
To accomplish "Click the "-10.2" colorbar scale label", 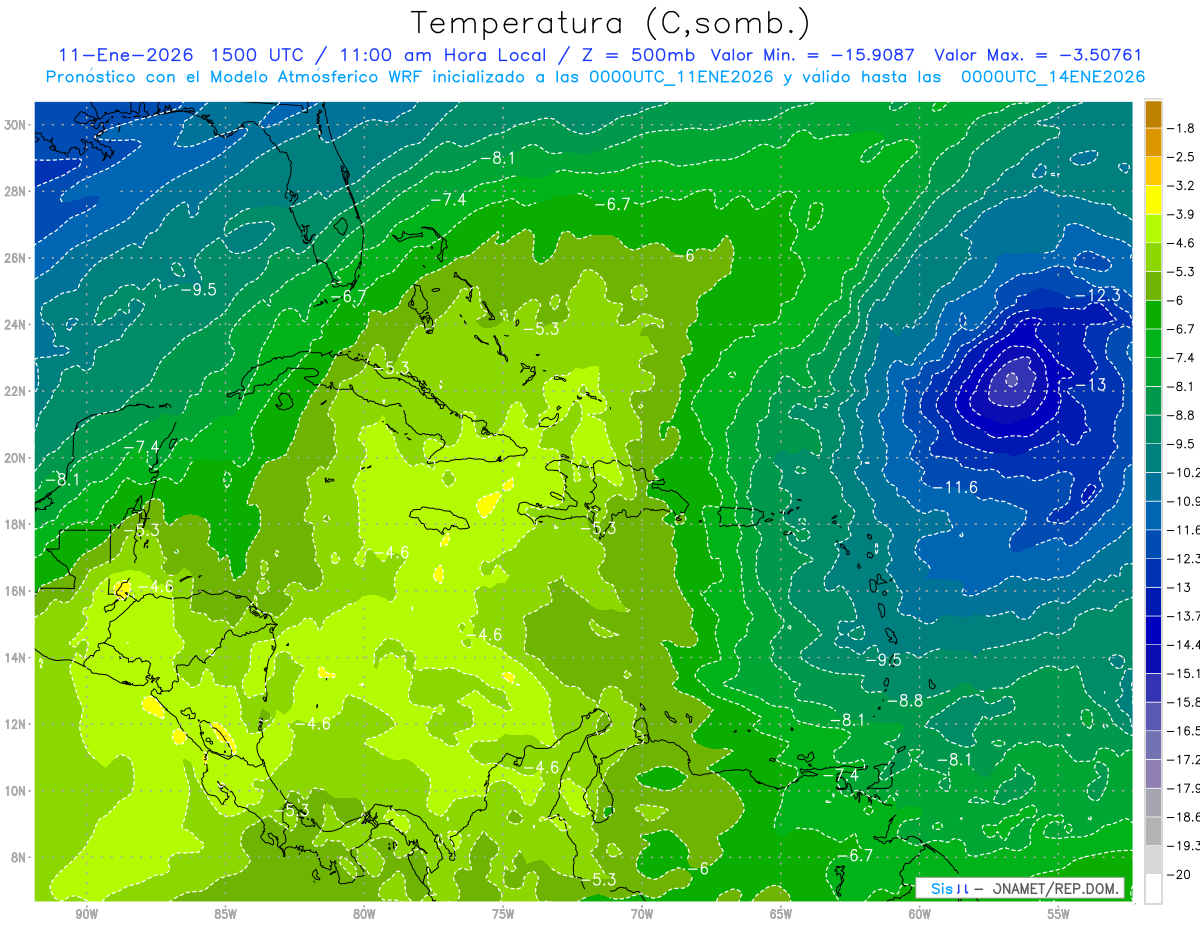I will point(1184,473).
